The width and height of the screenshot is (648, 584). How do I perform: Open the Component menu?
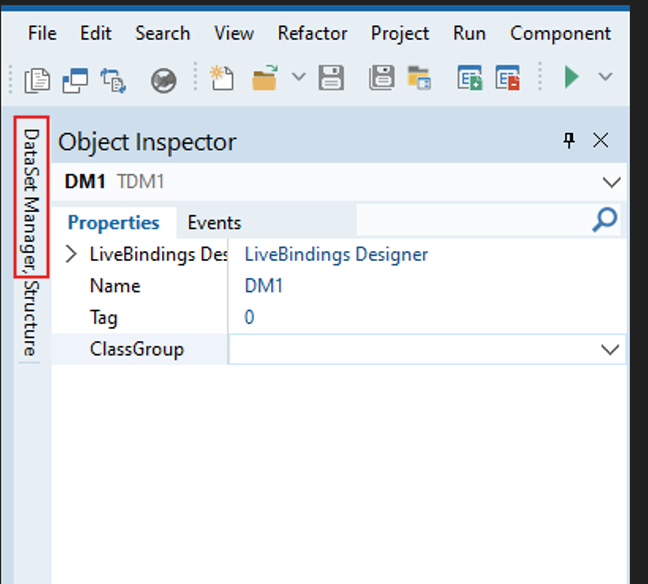point(560,33)
